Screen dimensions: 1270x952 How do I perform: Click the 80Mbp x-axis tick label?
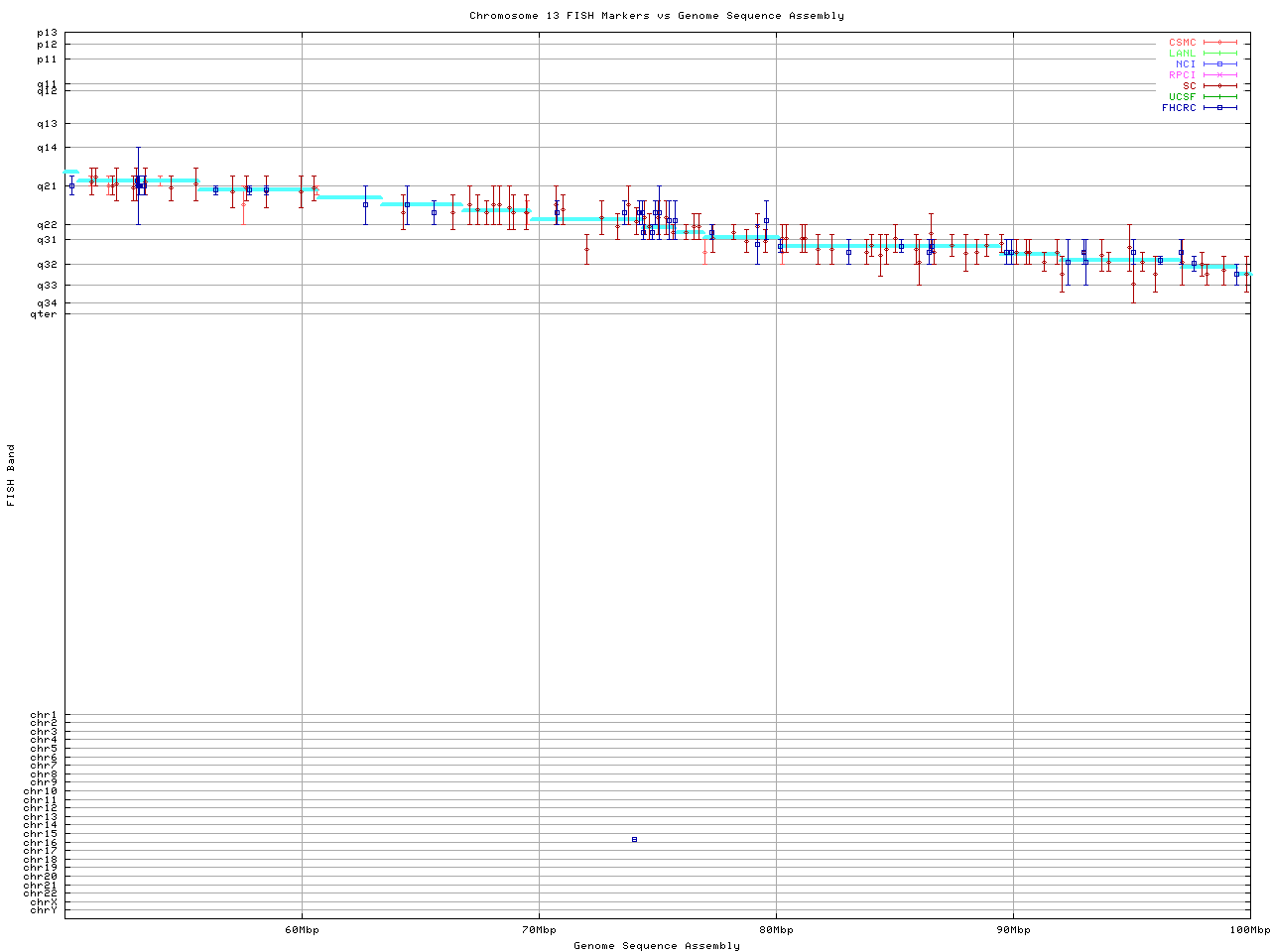point(776,930)
